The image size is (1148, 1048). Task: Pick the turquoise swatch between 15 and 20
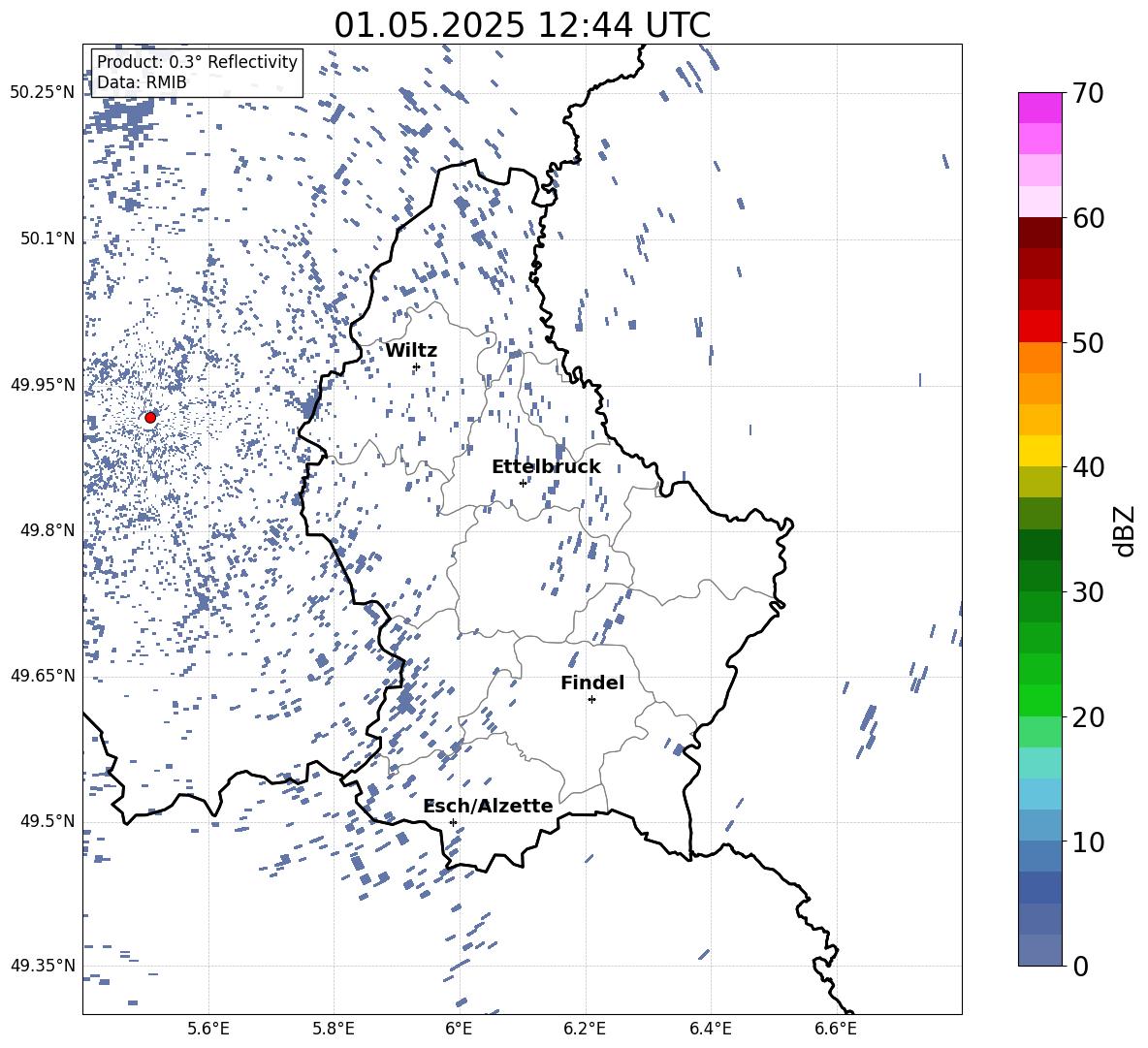tap(1040, 763)
